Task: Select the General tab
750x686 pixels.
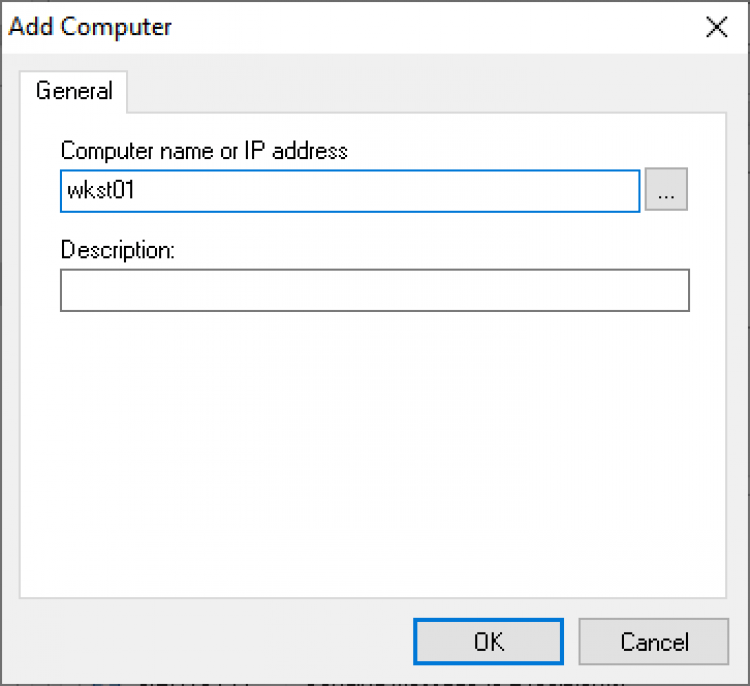Action: (74, 91)
